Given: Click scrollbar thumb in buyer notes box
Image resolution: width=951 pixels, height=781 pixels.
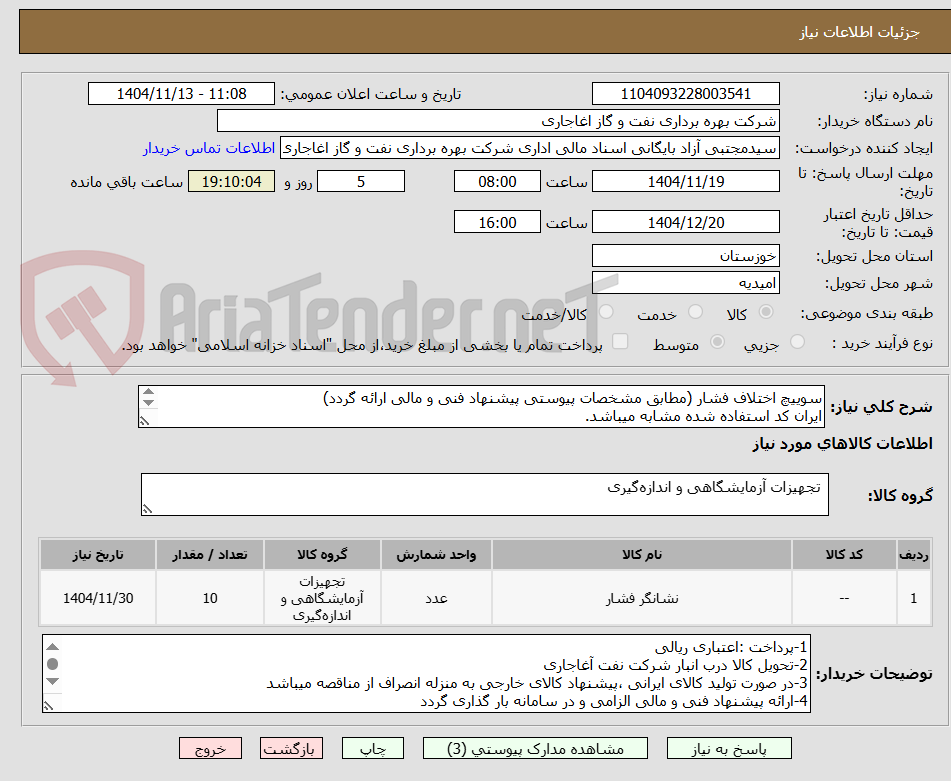Looking at the screenshot, I should [x=53, y=664].
